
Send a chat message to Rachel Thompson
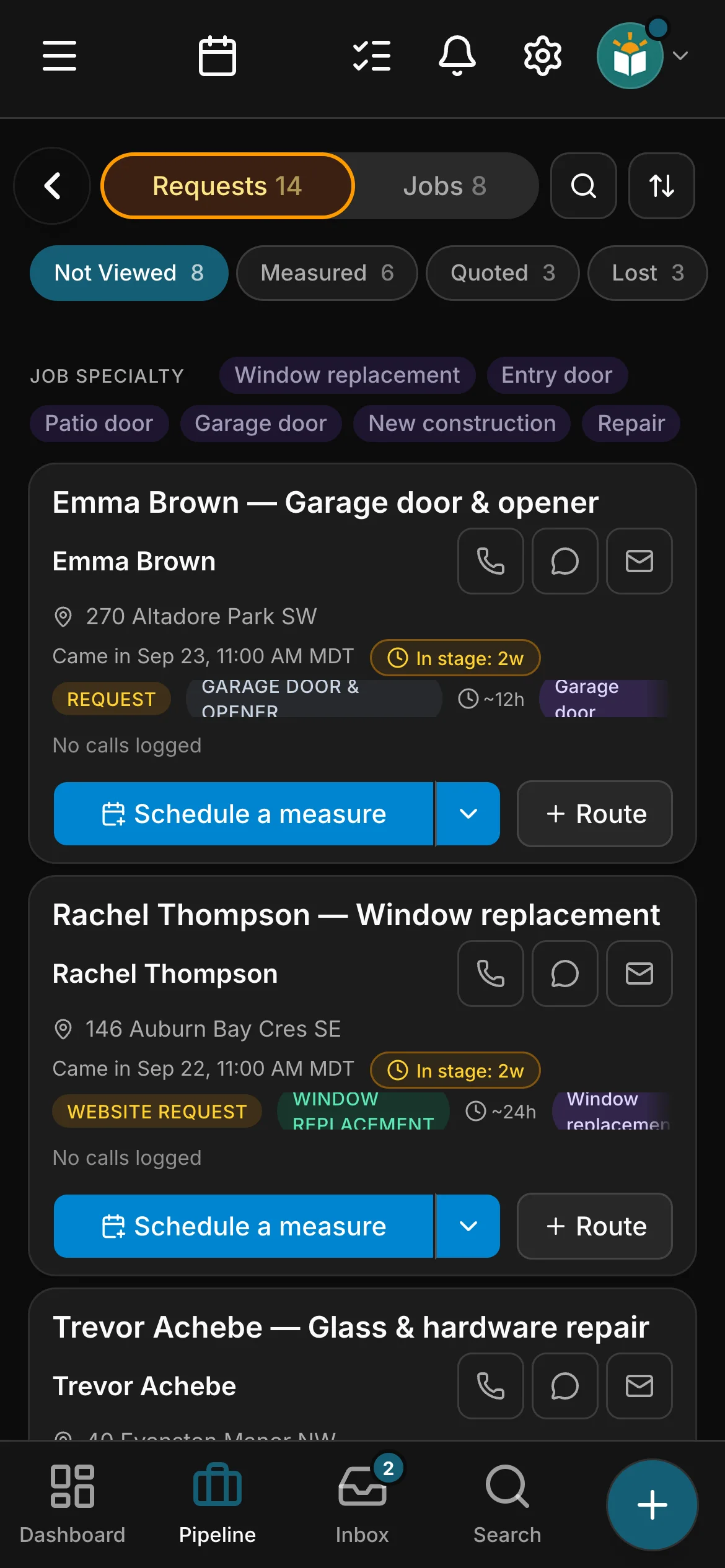tap(565, 973)
